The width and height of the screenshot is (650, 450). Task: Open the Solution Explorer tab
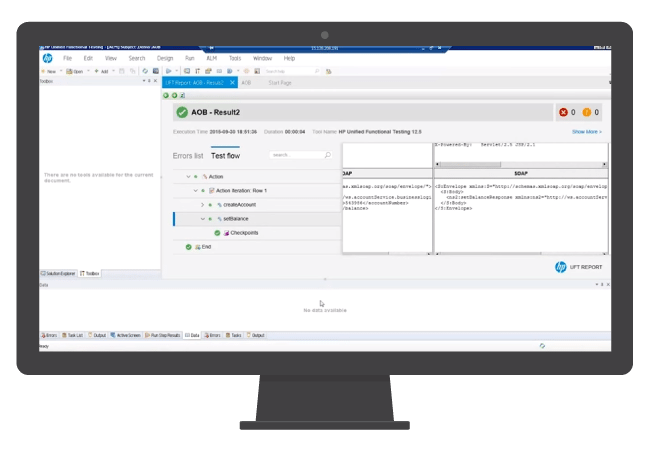pyautogui.click(x=58, y=273)
